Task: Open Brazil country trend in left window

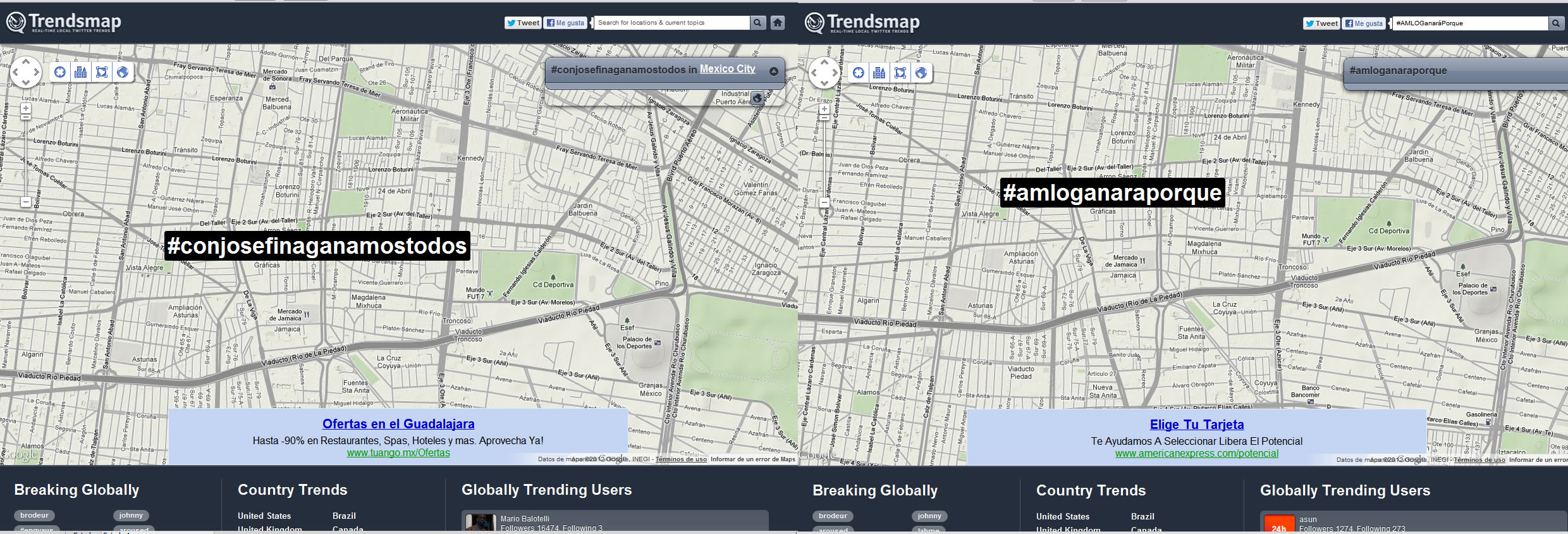Action: pos(344,516)
